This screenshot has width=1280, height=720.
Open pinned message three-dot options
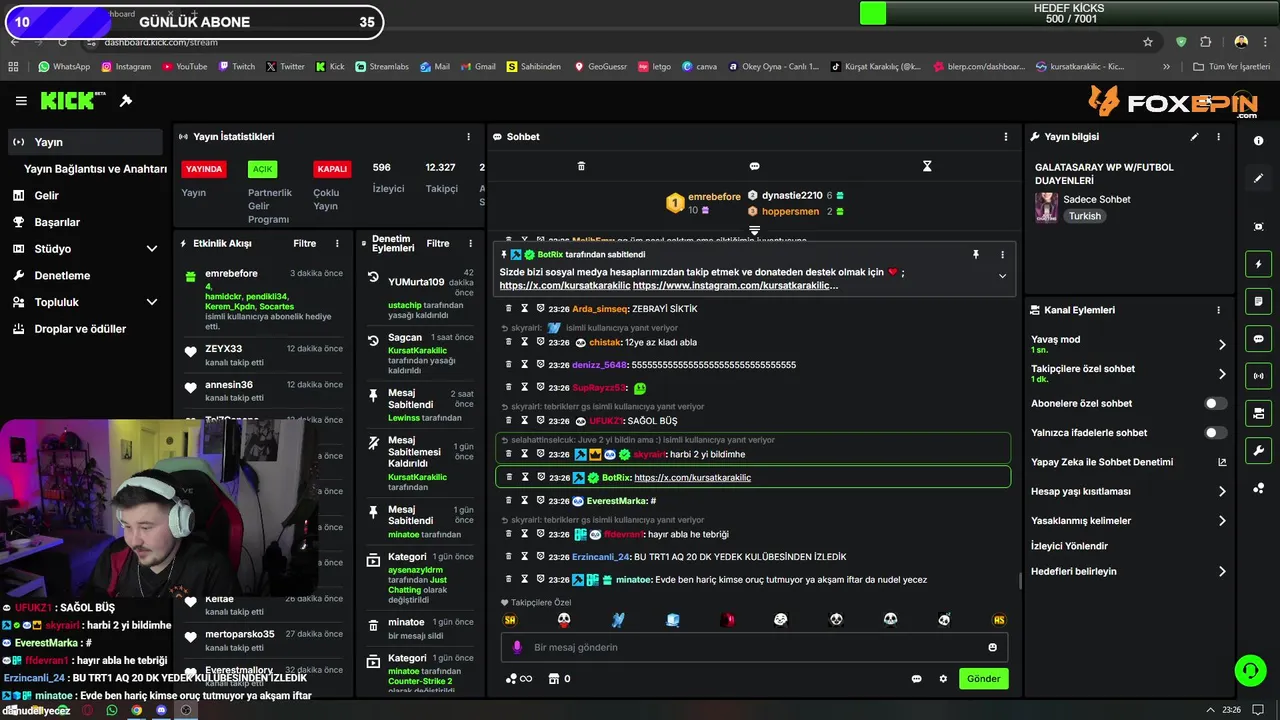tap(1002, 255)
